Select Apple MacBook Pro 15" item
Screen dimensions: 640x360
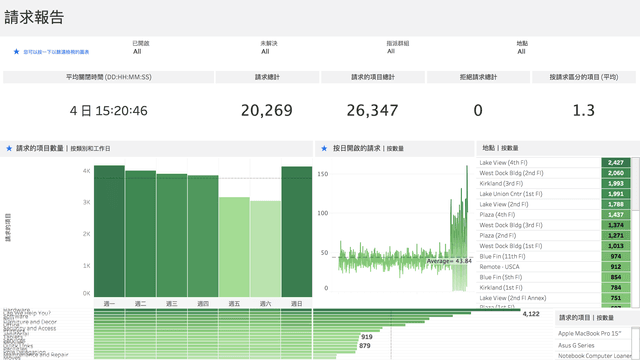589,333
